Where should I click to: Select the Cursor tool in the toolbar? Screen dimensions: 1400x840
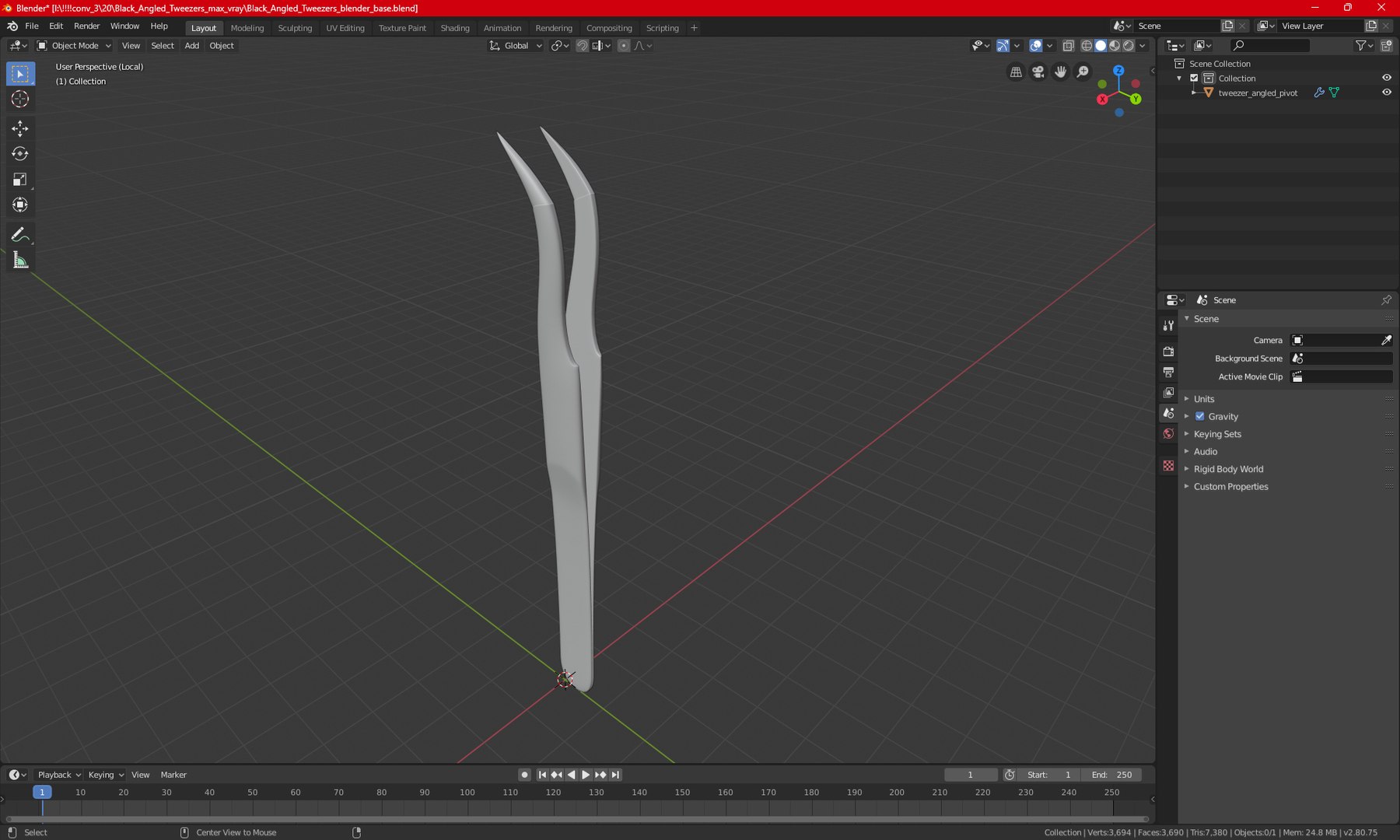[x=20, y=99]
